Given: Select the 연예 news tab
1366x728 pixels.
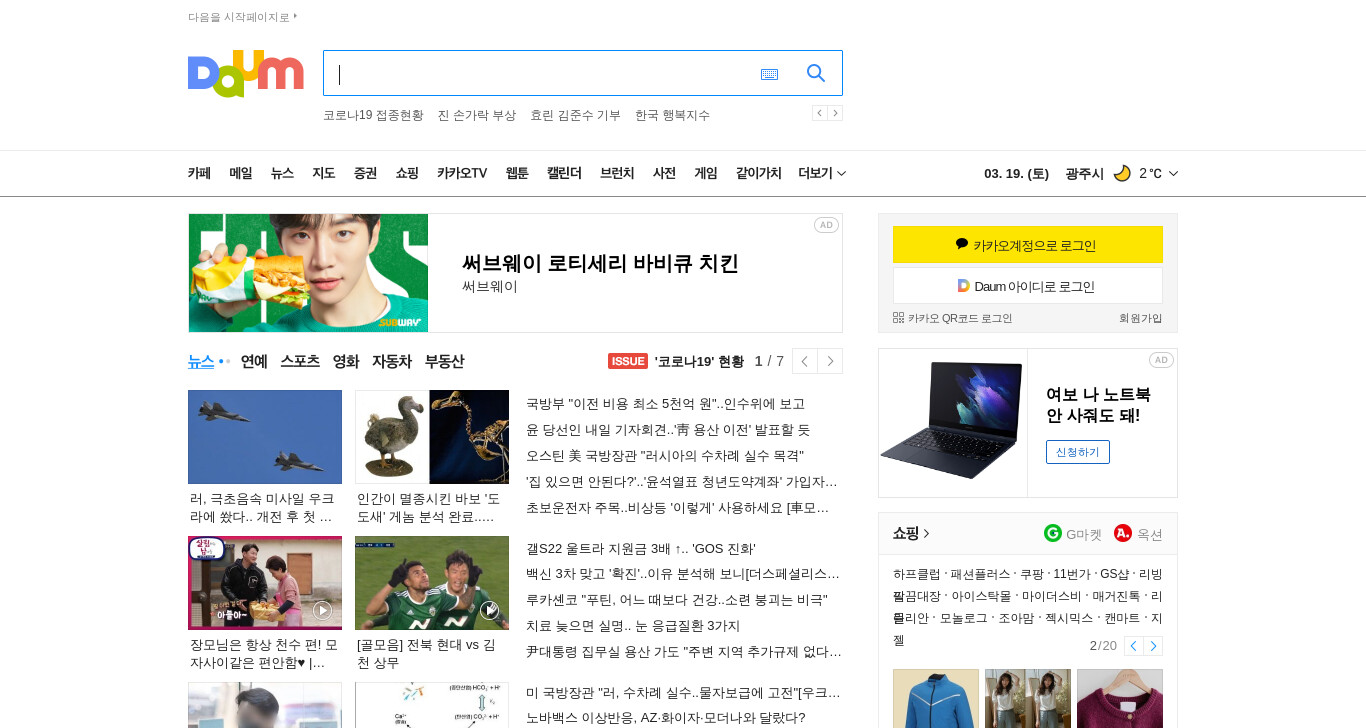Looking at the screenshot, I should click(254, 361).
